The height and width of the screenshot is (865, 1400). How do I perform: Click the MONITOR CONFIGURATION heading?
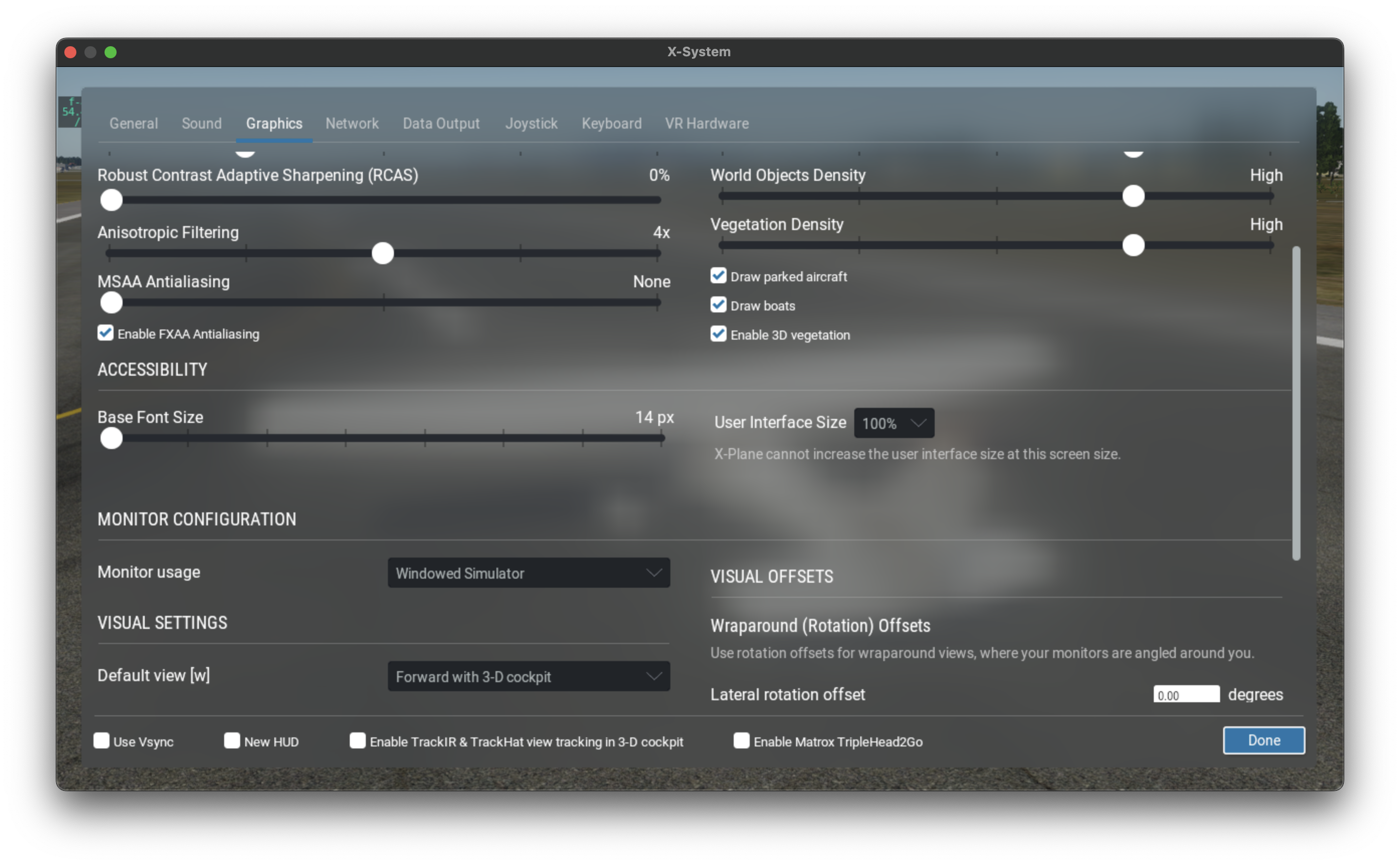(x=197, y=519)
